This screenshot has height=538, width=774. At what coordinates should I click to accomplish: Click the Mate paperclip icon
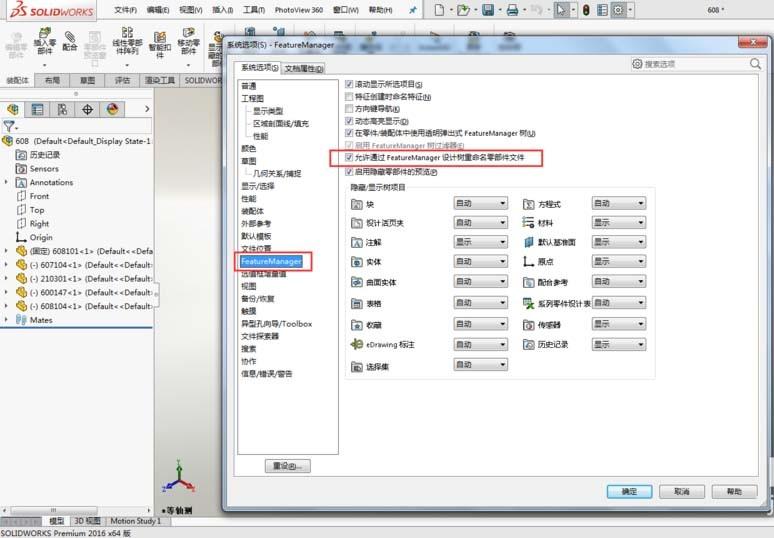[x=70, y=39]
